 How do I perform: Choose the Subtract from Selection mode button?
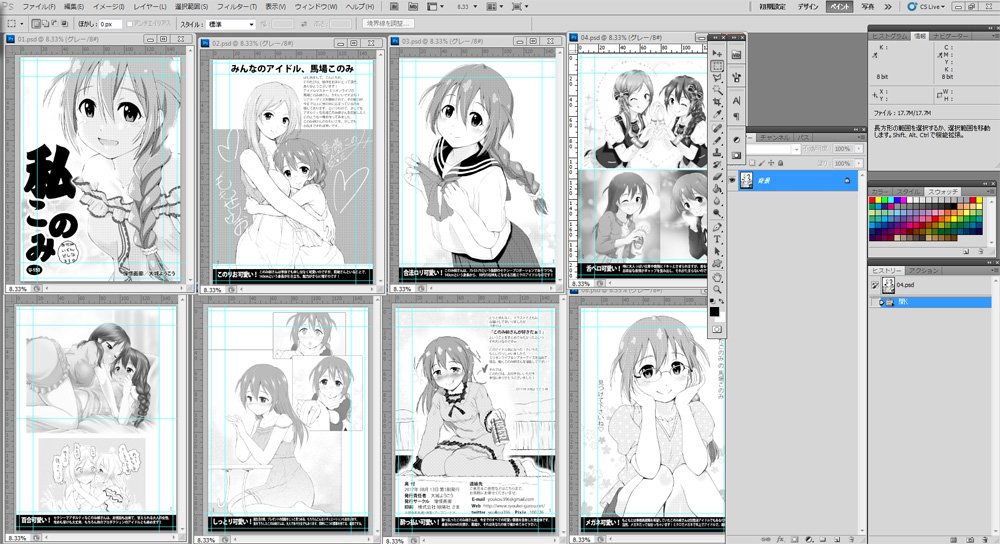[x=55, y=24]
